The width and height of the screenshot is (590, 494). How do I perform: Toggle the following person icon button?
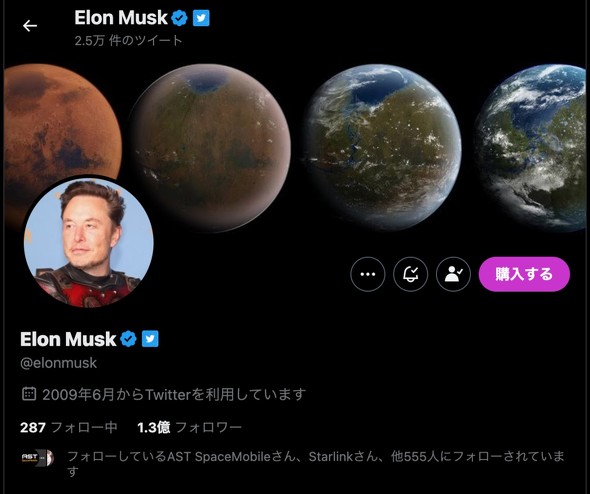(453, 274)
